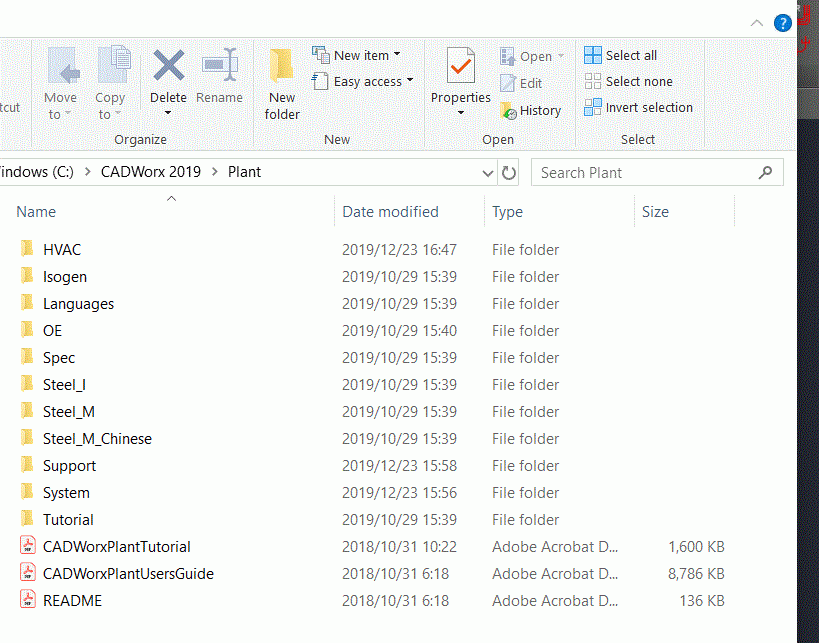Create a New folder from ribbon
819x643 pixels.
point(282,84)
